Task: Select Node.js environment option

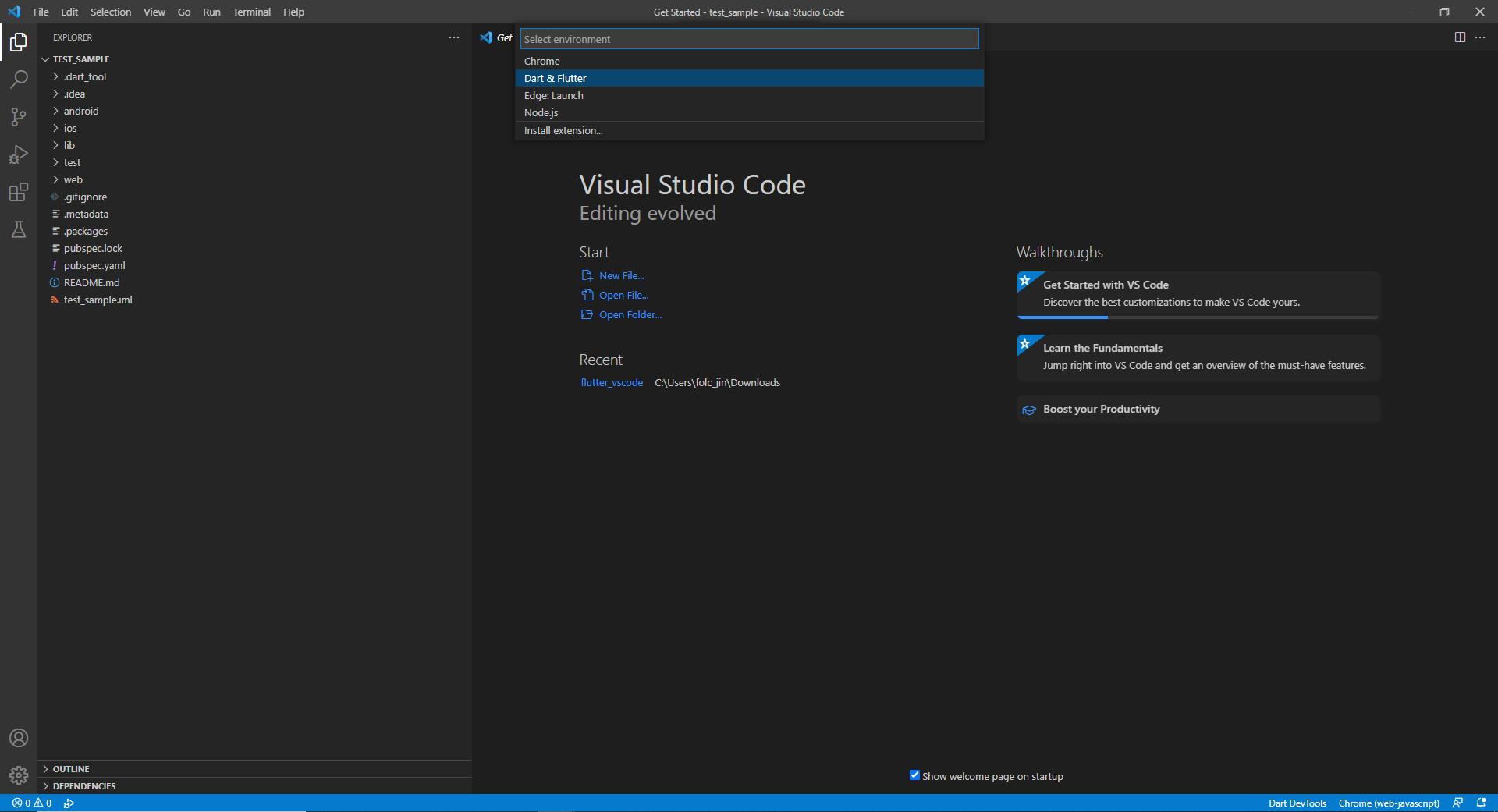Action: click(x=749, y=112)
